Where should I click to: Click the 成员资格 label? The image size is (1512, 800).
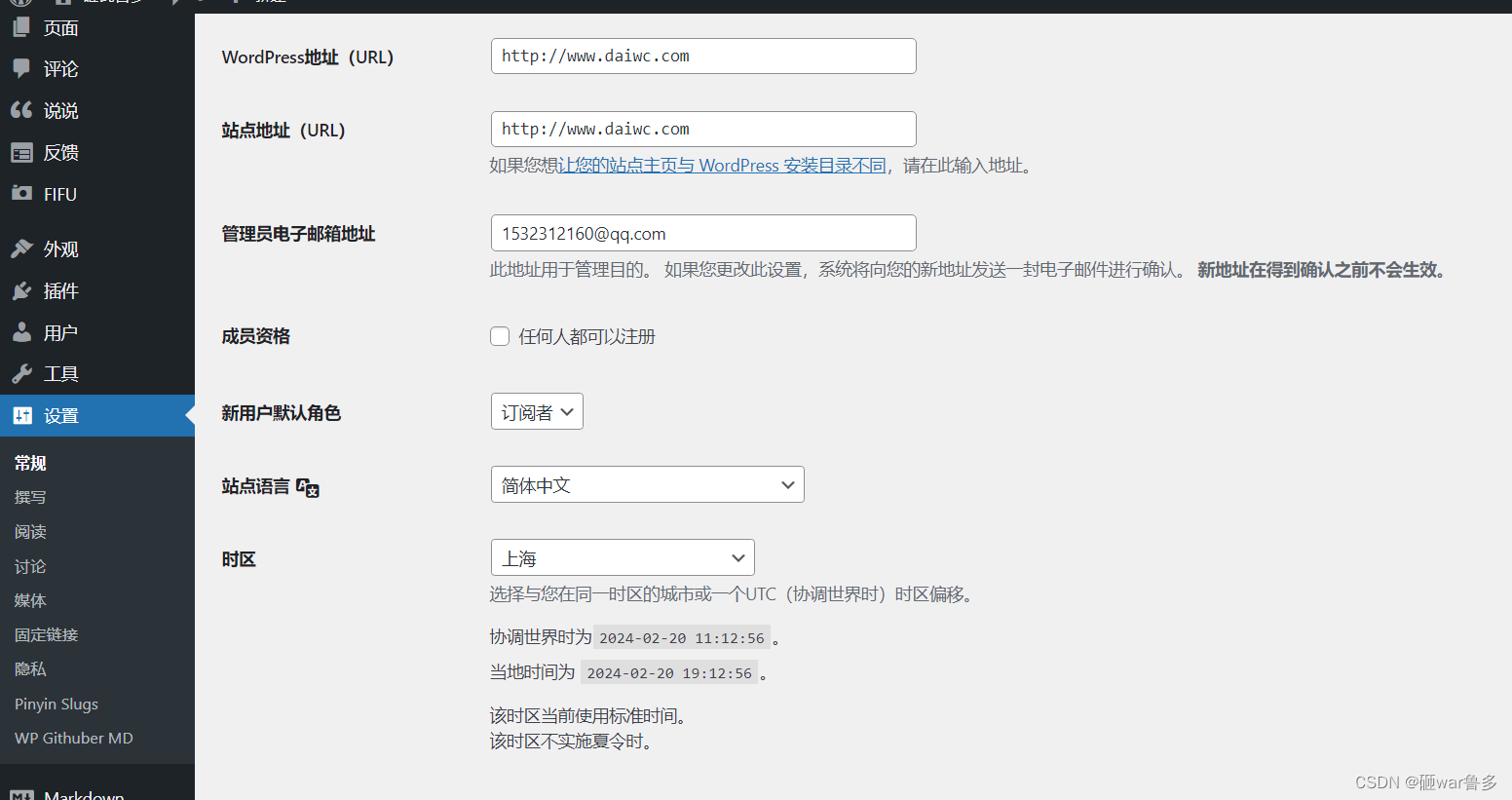tap(255, 336)
